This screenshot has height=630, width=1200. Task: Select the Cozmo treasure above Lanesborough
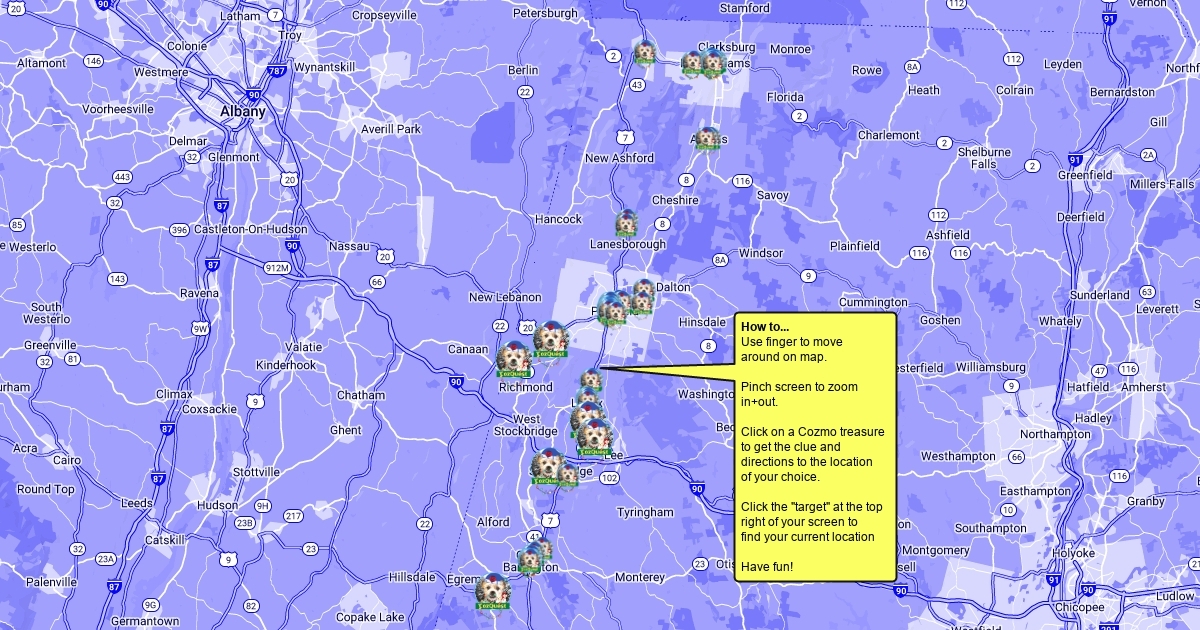click(x=627, y=224)
